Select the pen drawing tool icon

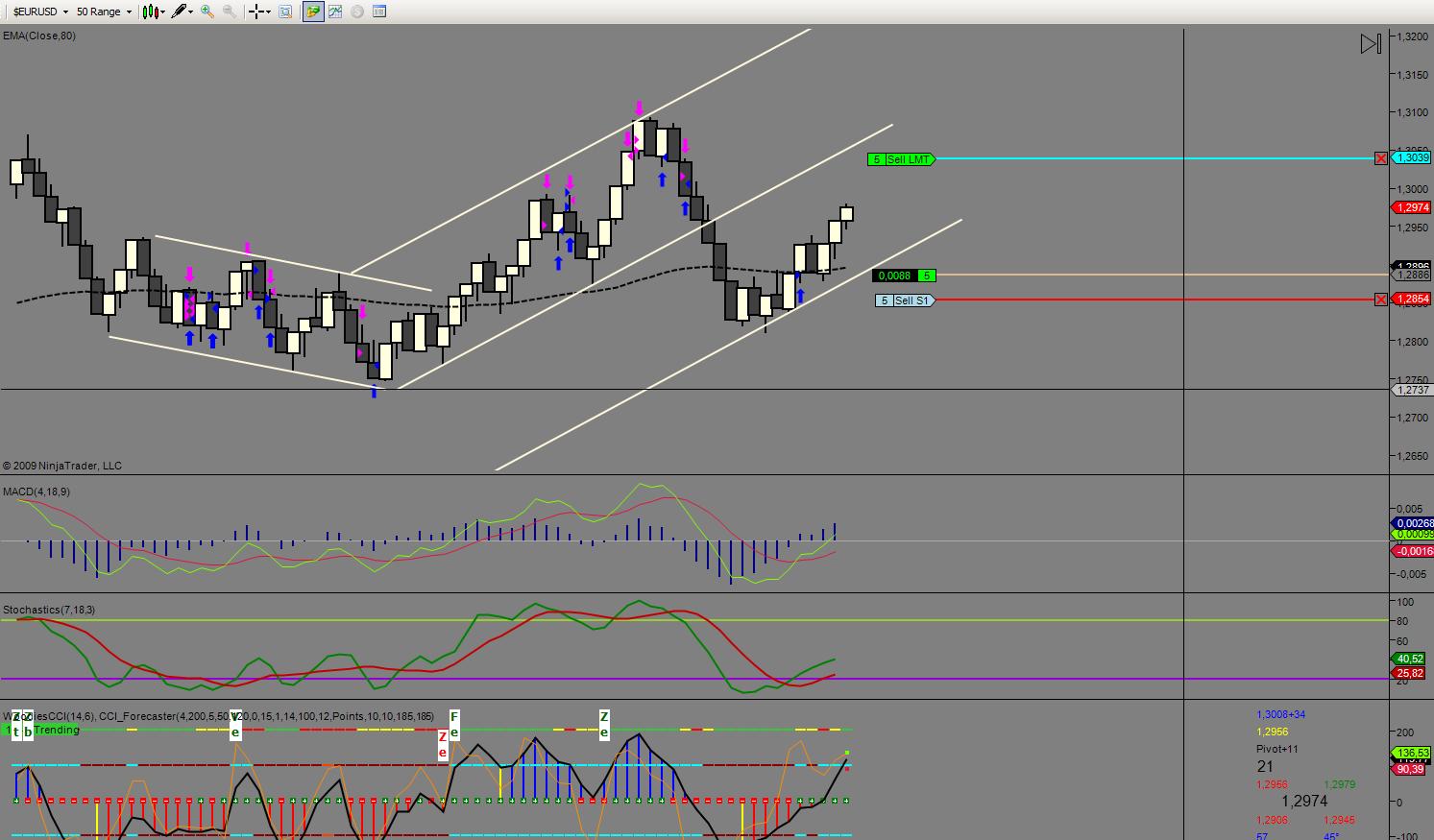[179, 12]
